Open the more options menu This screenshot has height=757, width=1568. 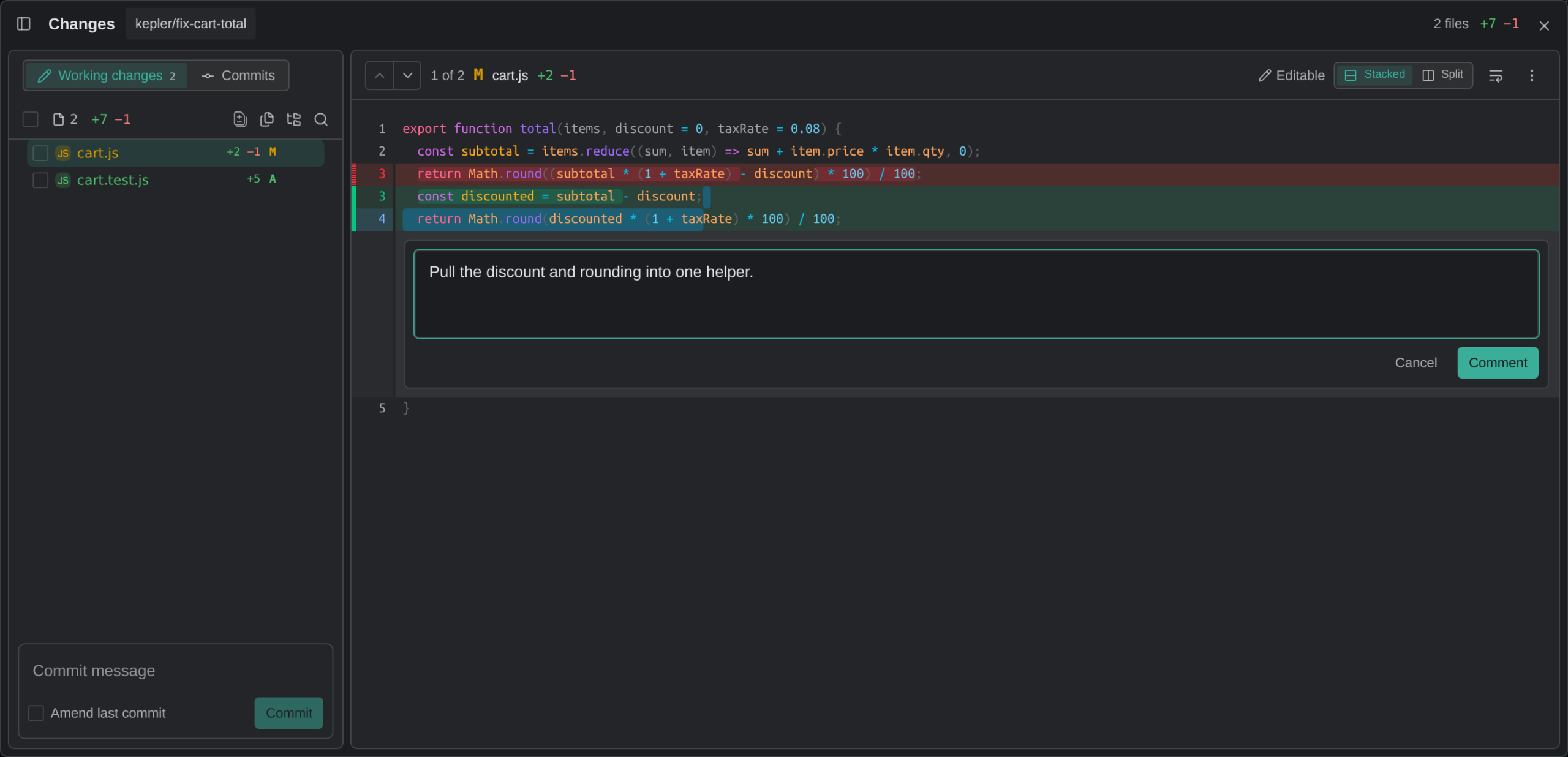(x=1532, y=75)
